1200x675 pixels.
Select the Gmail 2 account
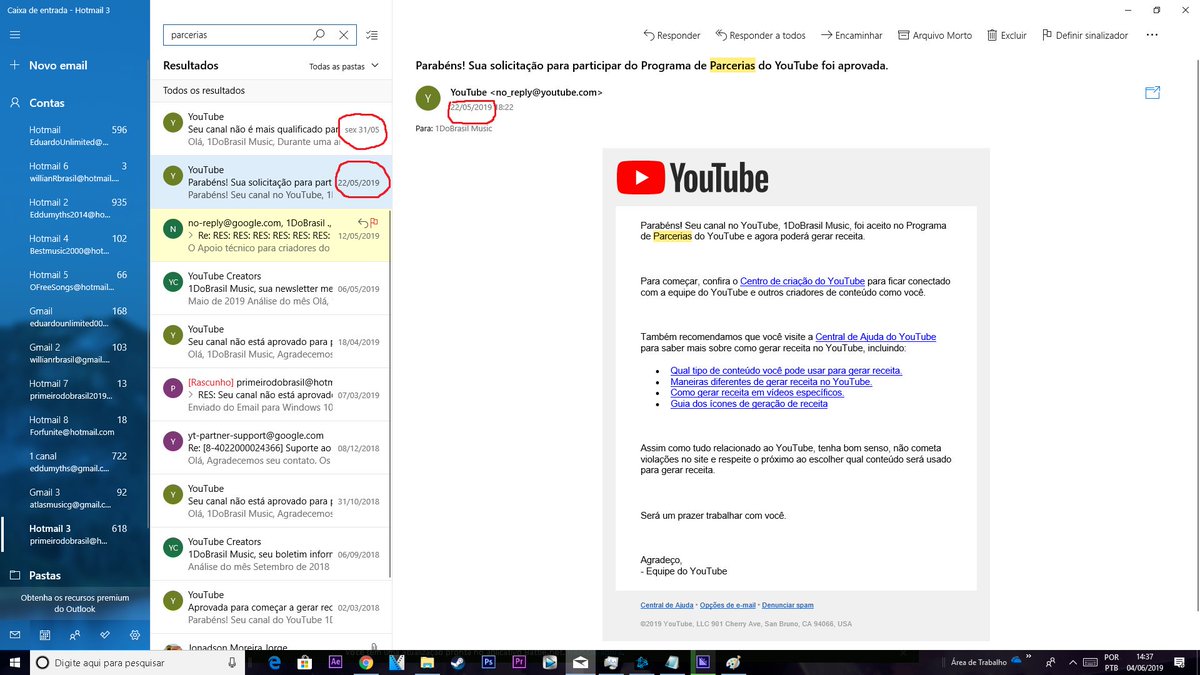[x=75, y=354]
